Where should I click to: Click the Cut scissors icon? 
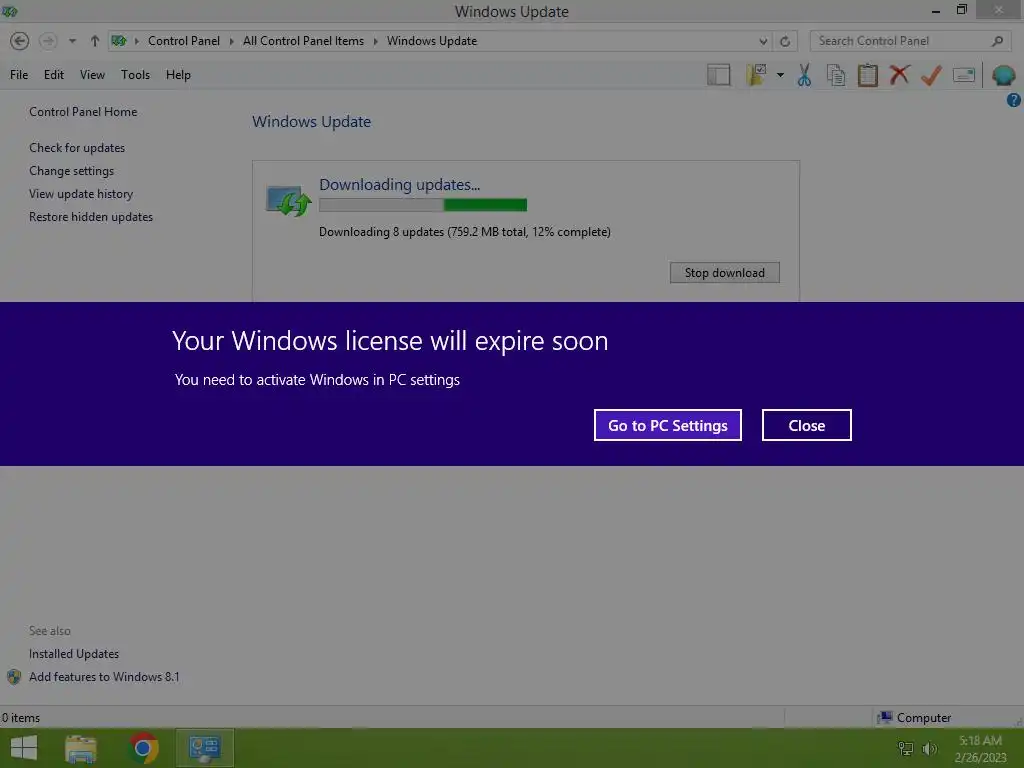coord(804,75)
